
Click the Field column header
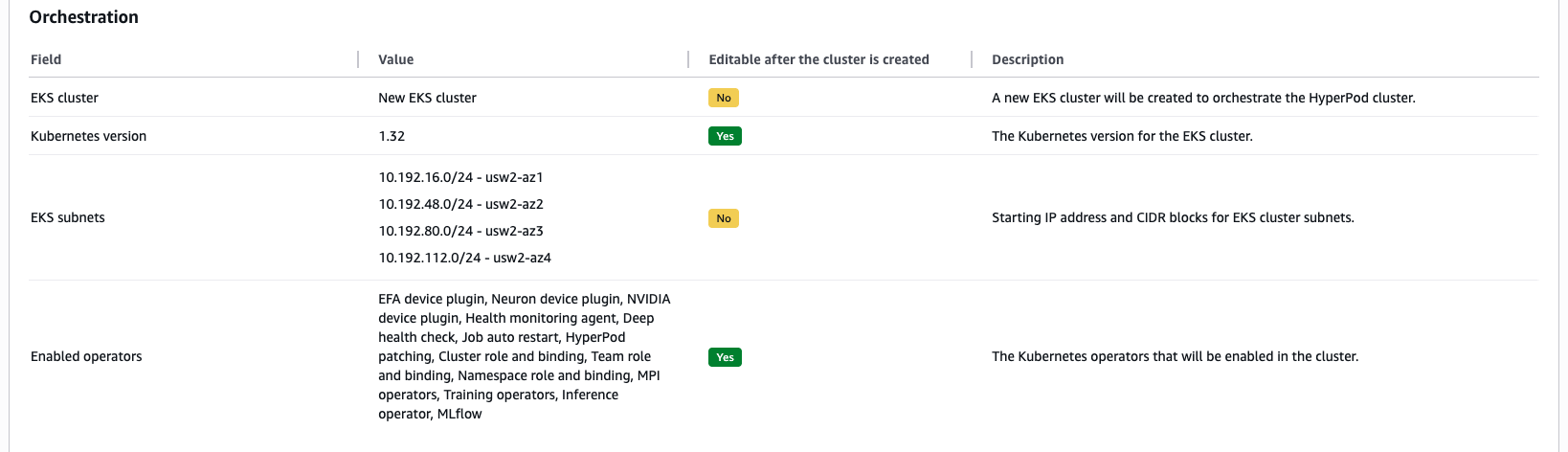point(46,59)
